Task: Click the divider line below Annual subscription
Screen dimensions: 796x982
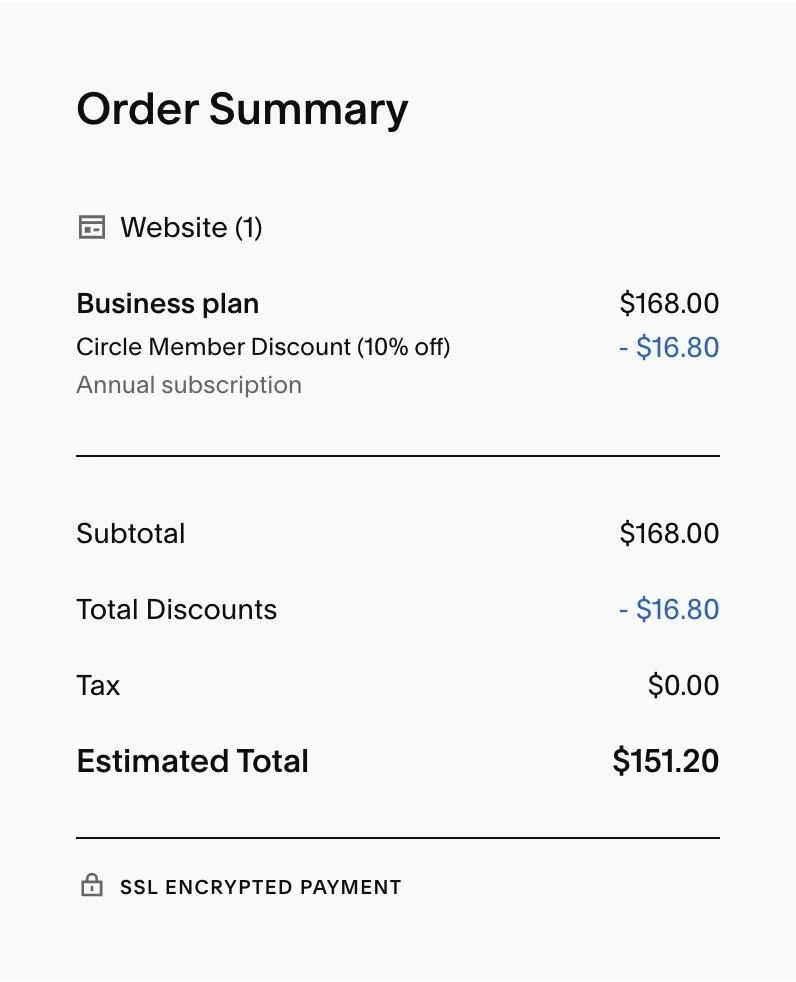Action: 398,456
